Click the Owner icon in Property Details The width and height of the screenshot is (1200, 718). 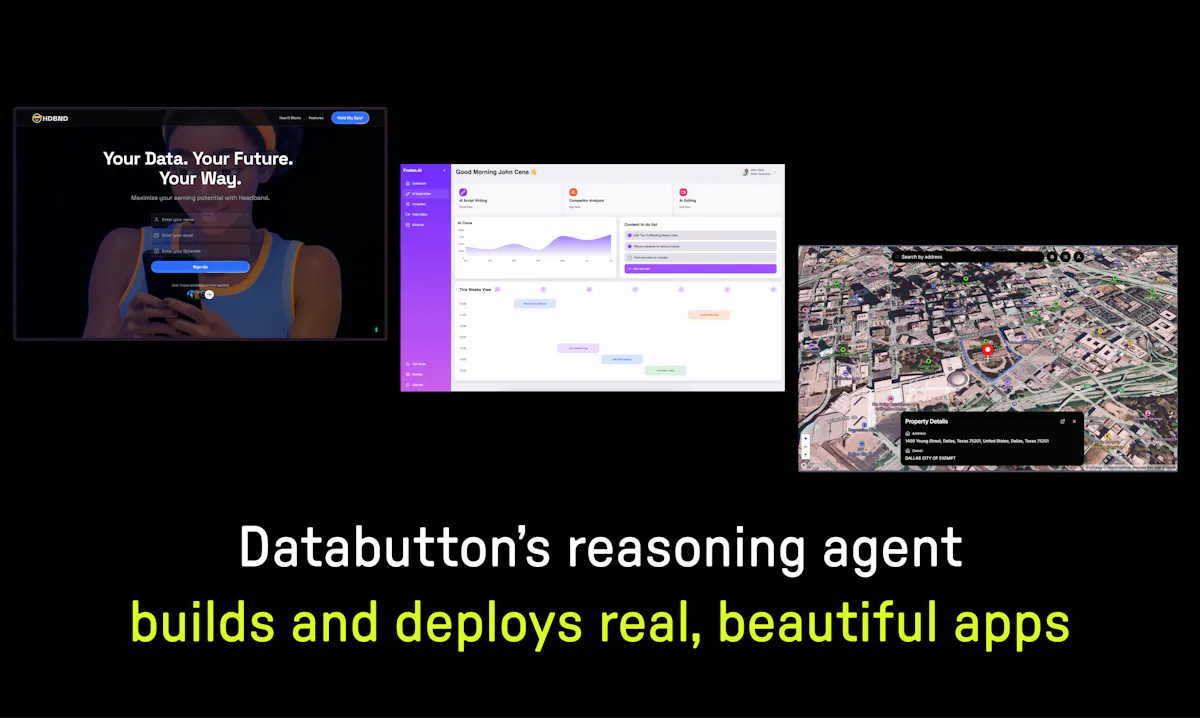908,451
